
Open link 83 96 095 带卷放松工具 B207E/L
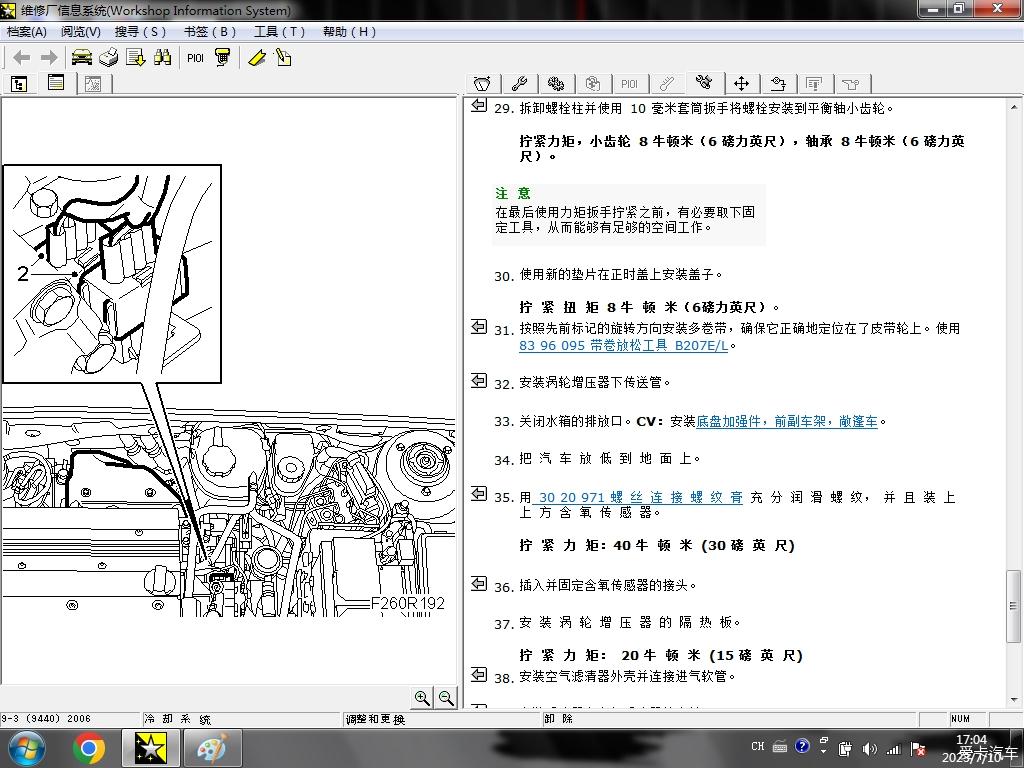click(623, 345)
